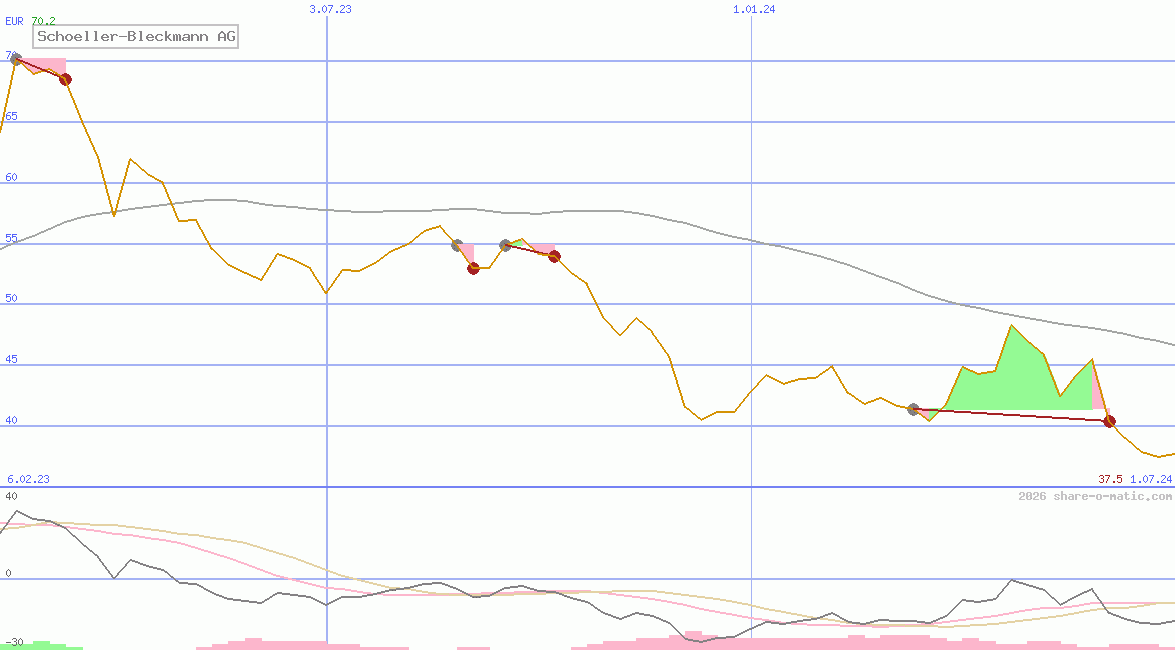Viewport: 1175px width, 650px height.
Task: Select the red exit marker near 54
Action: point(554,256)
